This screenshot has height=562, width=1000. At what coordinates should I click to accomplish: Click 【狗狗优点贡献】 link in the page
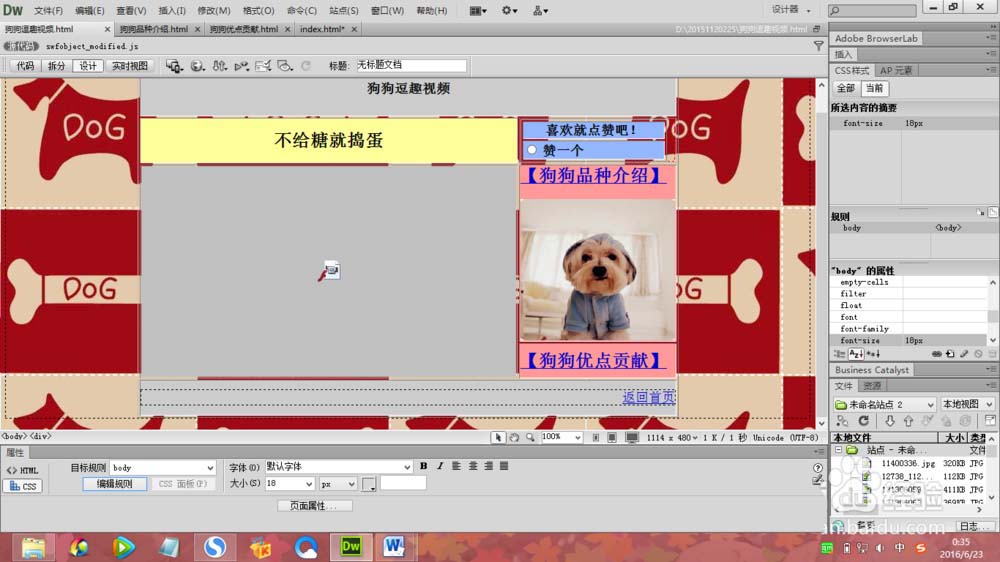pos(594,360)
